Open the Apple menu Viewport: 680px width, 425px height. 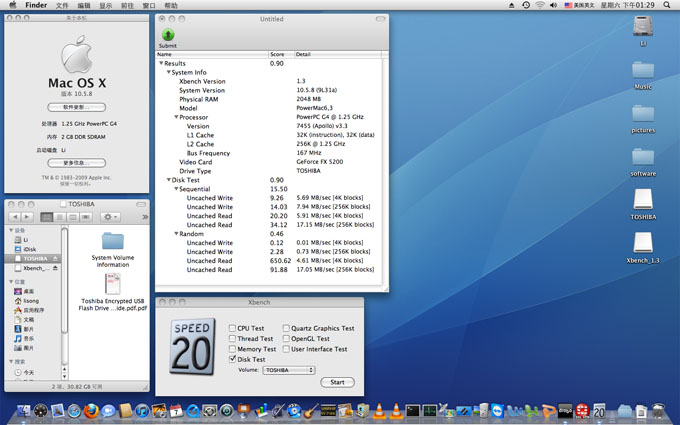(x=13, y=5)
